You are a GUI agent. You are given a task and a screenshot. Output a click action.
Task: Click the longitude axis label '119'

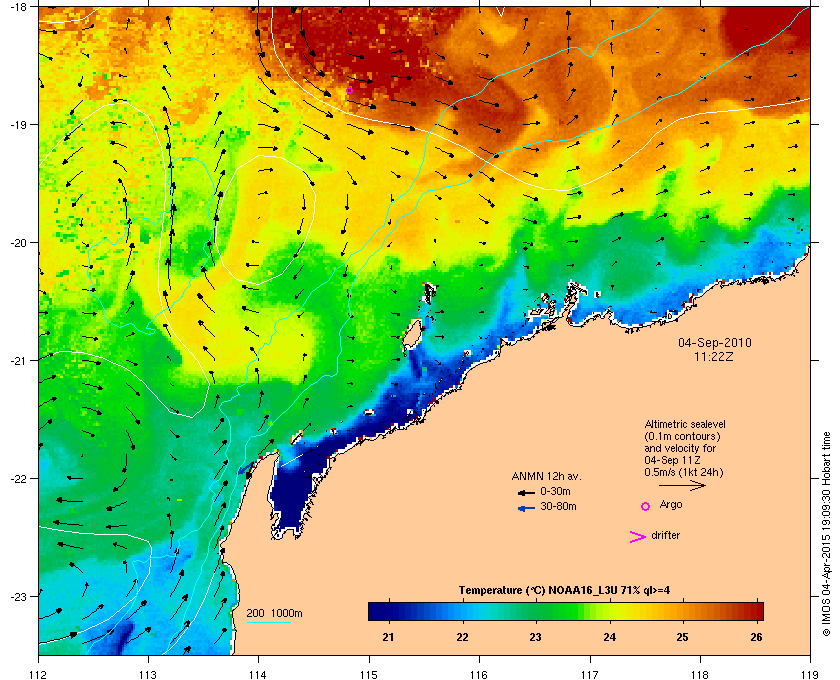coord(810,675)
